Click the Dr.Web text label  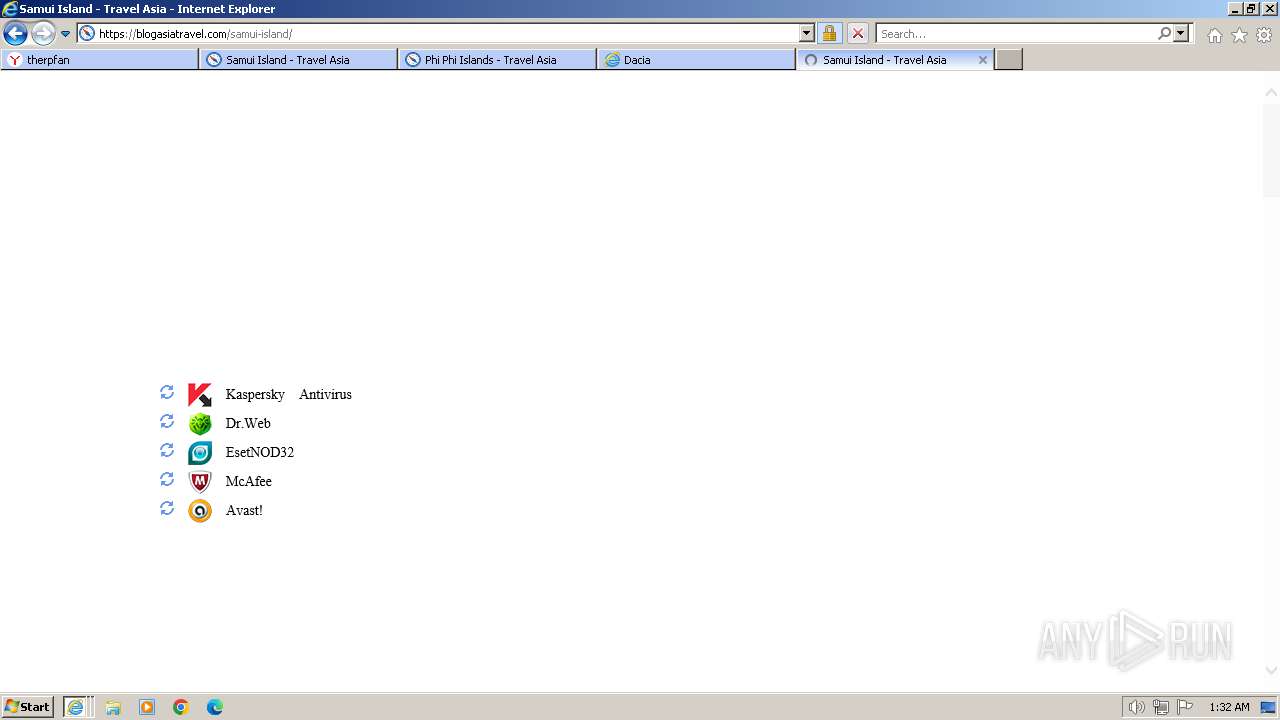[248, 424]
